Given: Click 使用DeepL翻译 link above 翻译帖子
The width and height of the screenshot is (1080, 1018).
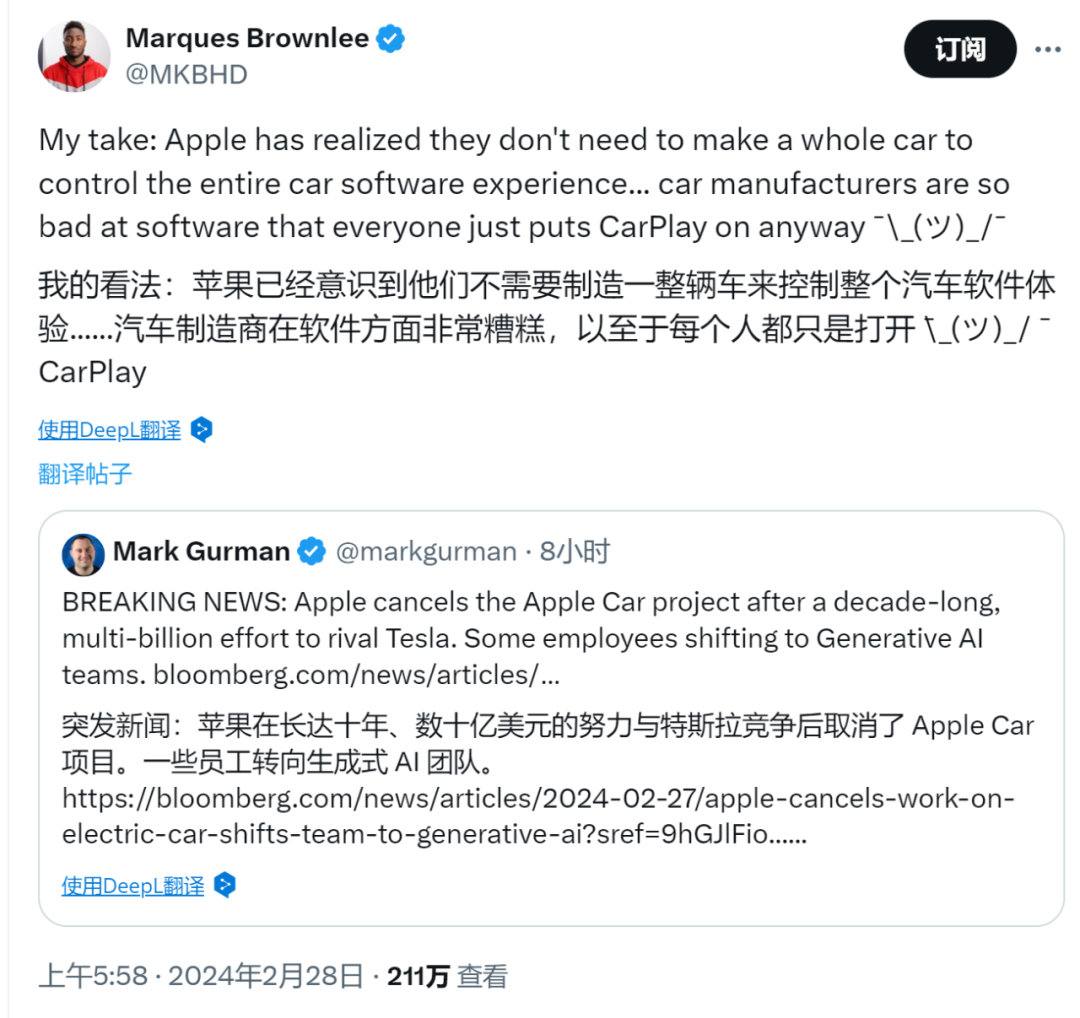Looking at the screenshot, I should pos(110,430).
